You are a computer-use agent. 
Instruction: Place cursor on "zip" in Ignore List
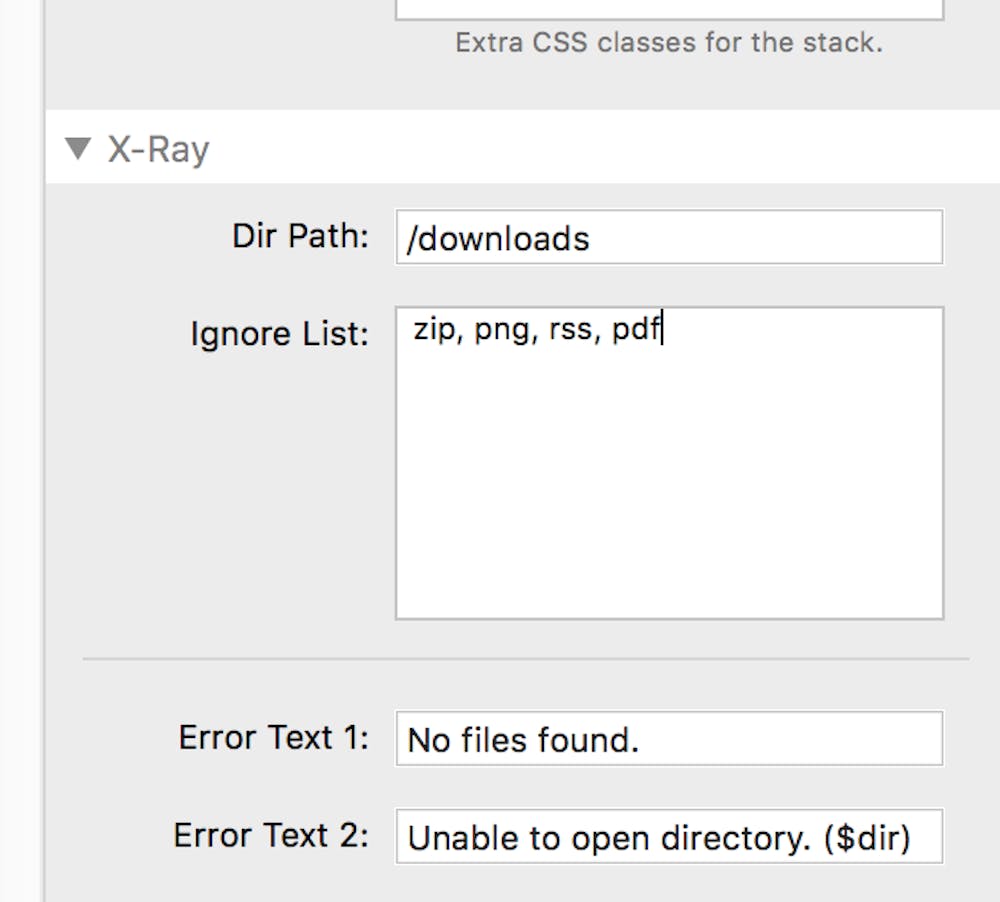tap(432, 330)
